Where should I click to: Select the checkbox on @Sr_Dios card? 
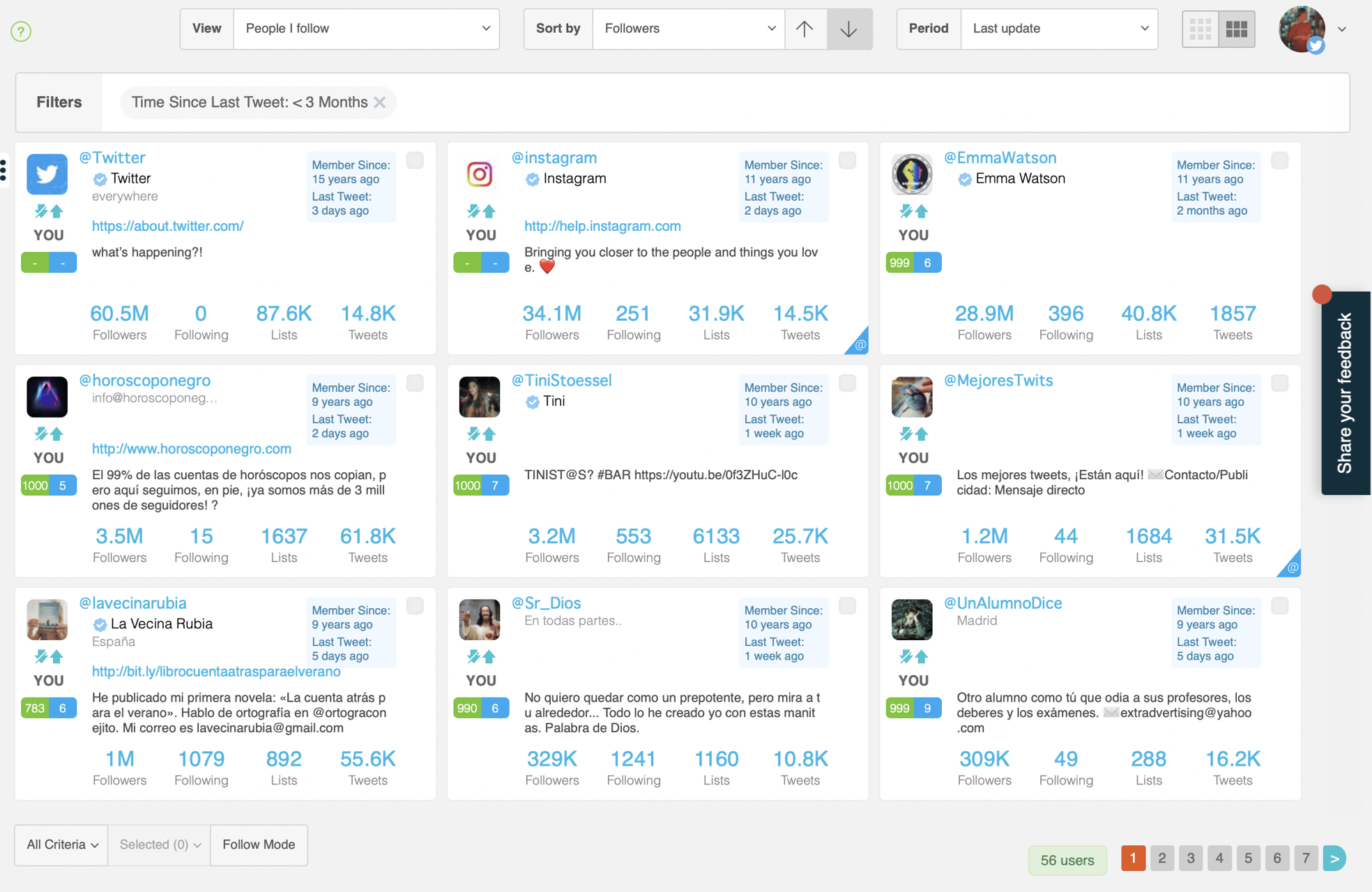pos(847,606)
